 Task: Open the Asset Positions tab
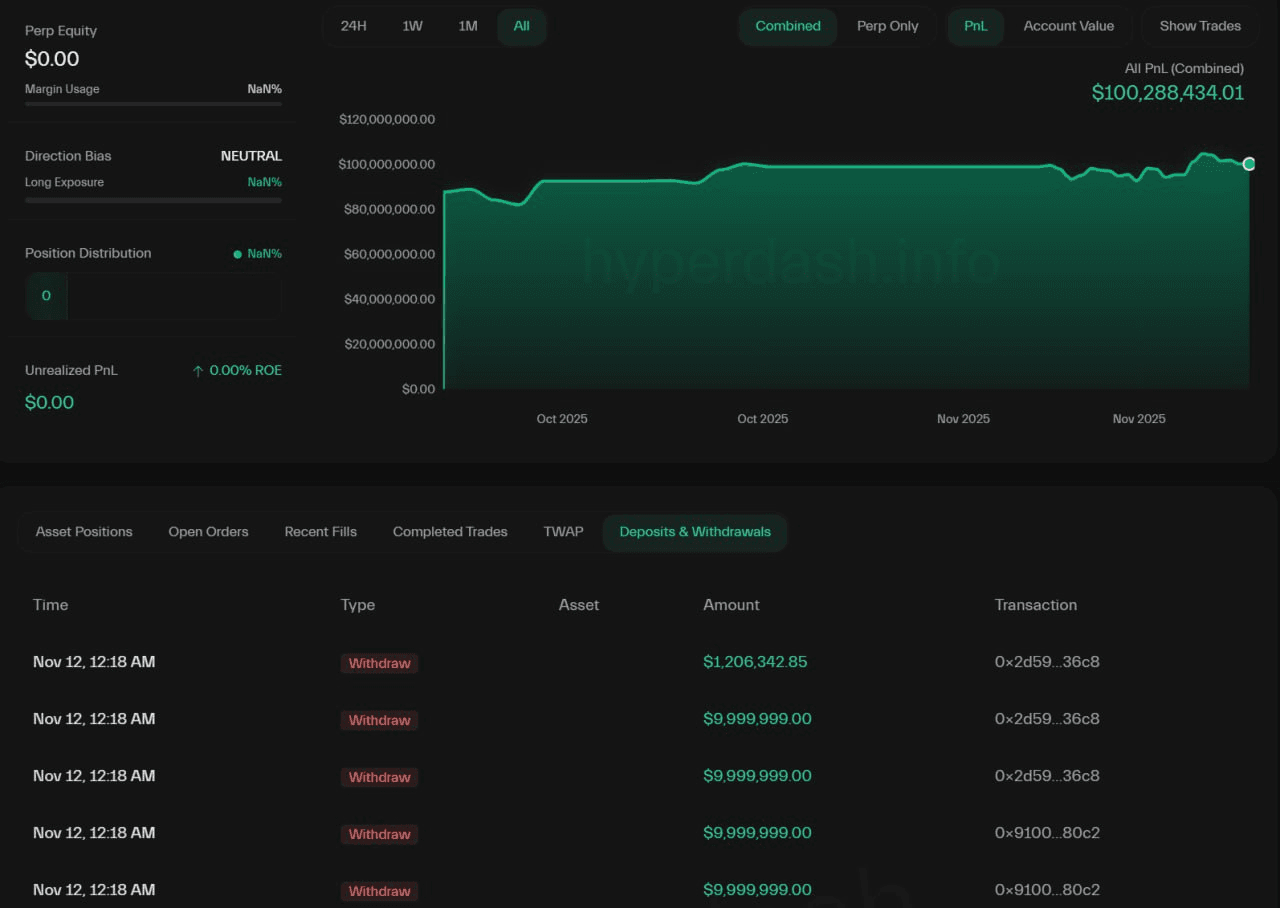point(84,532)
